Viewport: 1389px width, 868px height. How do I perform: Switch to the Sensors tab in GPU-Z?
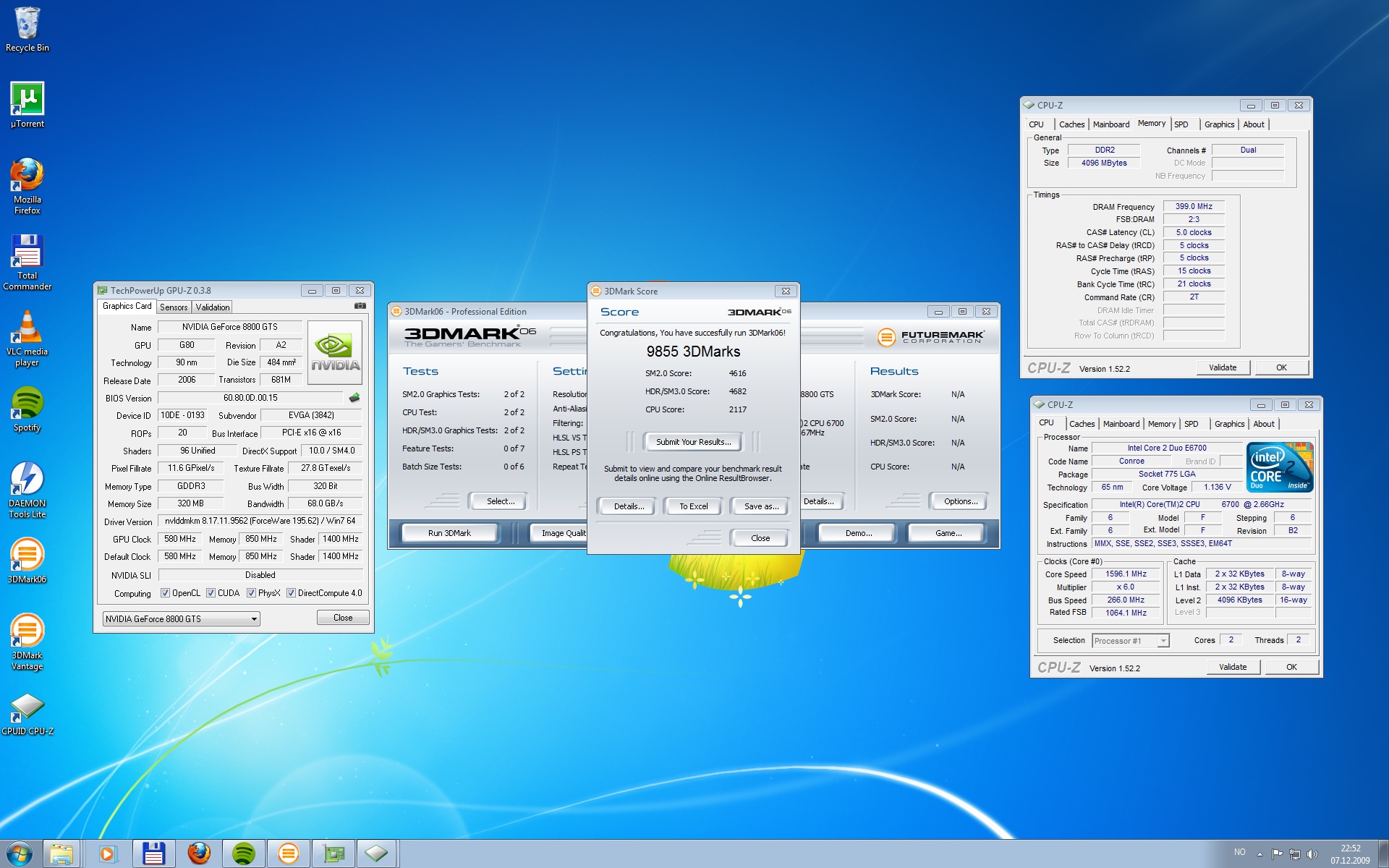[x=174, y=307]
